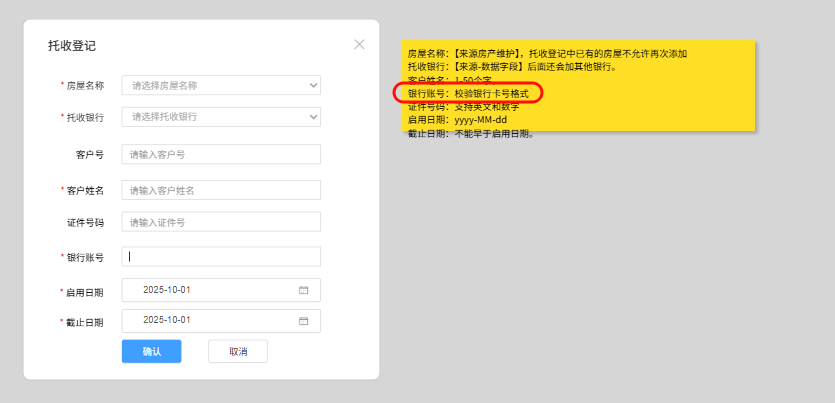Click the 证件号码 input field
Screen dimensions: 835x403
[221, 222]
